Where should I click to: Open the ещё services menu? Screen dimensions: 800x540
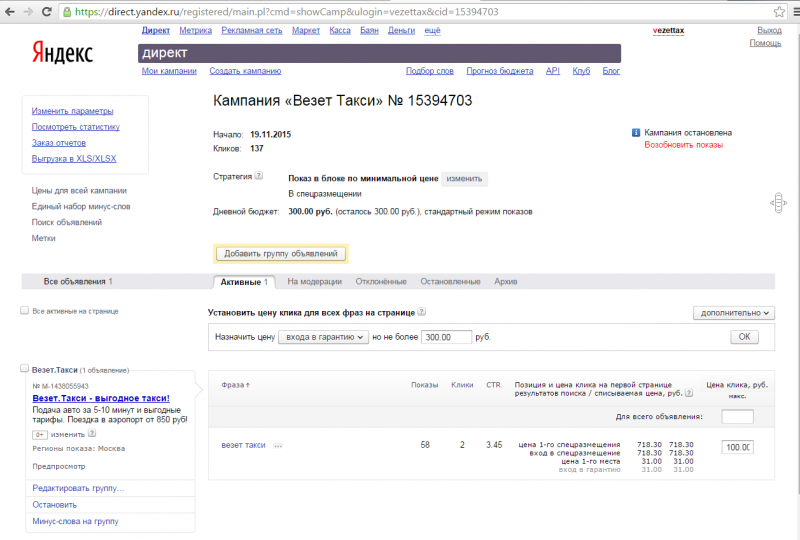(432, 30)
